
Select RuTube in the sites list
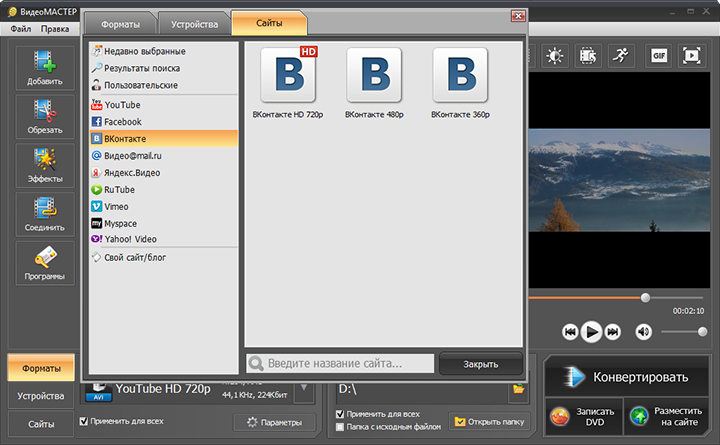pyautogui.click(x=163, y=190)
